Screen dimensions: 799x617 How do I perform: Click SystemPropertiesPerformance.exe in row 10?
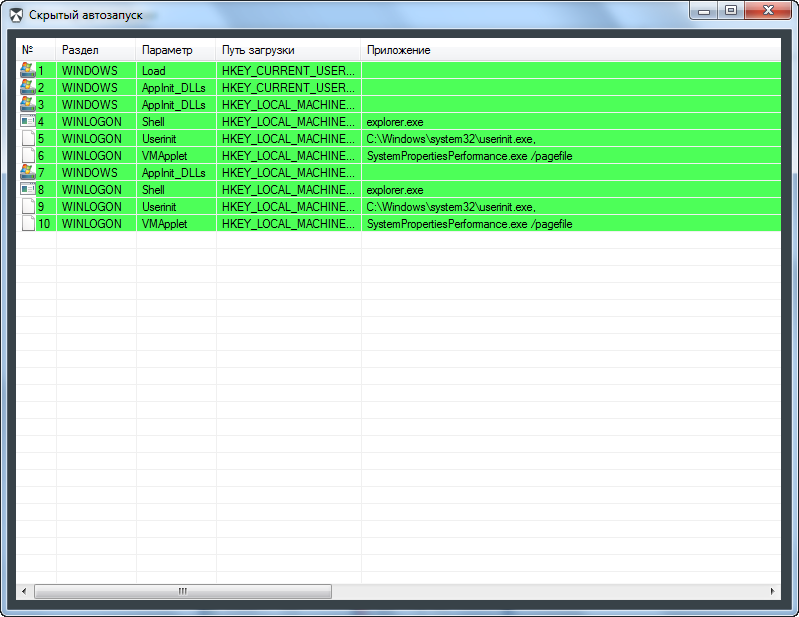pos(469,224)
